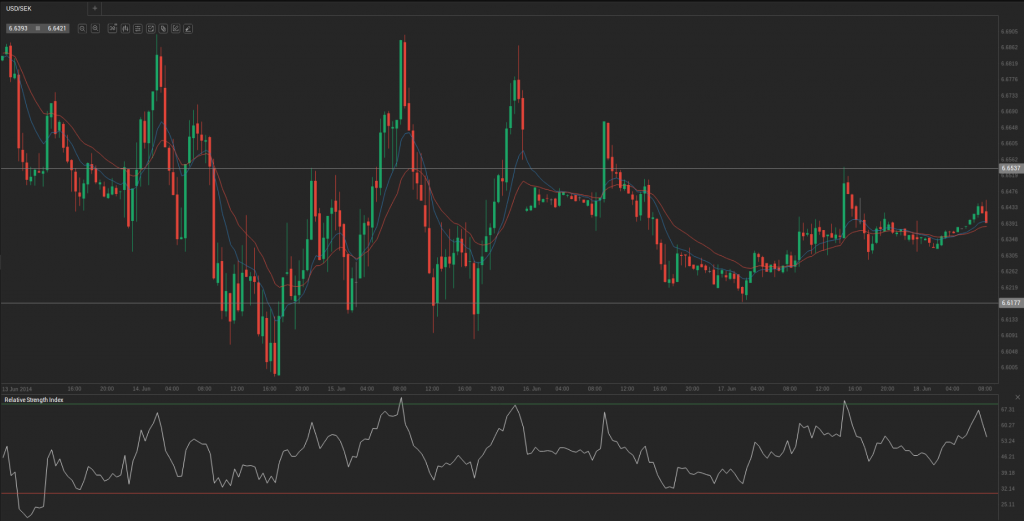Switch to the USD/SEK chart tab

tap(24, 8)
